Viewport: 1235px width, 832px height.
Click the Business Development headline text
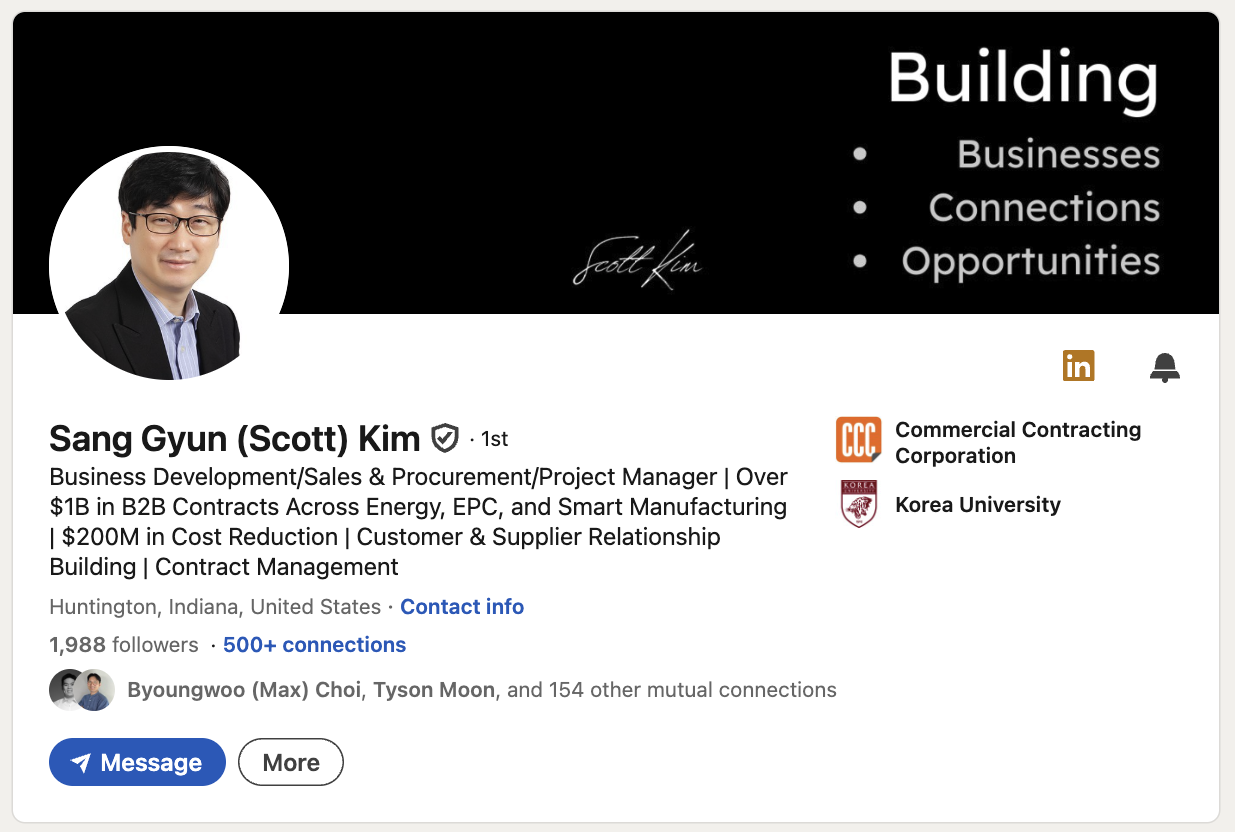418,522
